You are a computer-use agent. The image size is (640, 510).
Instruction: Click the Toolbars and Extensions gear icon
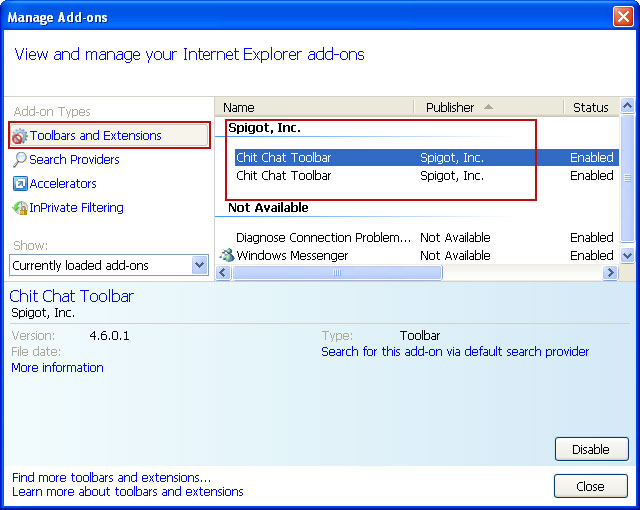pos(19,136)
